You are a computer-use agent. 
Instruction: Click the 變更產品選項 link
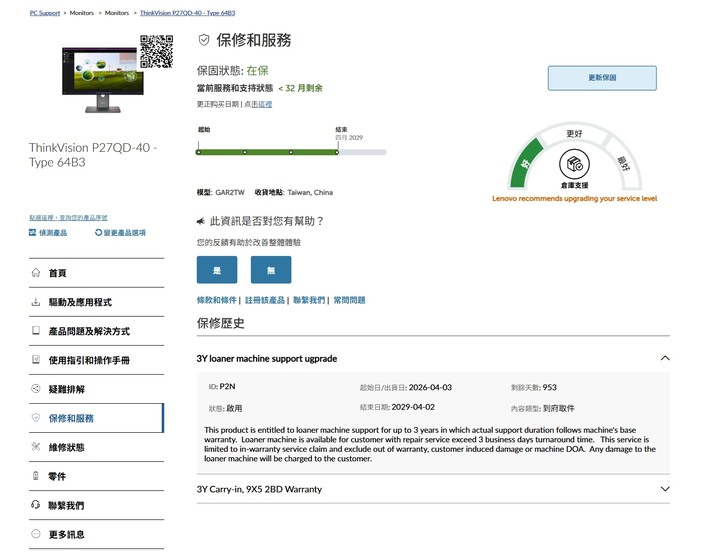(x=124, y=233)
